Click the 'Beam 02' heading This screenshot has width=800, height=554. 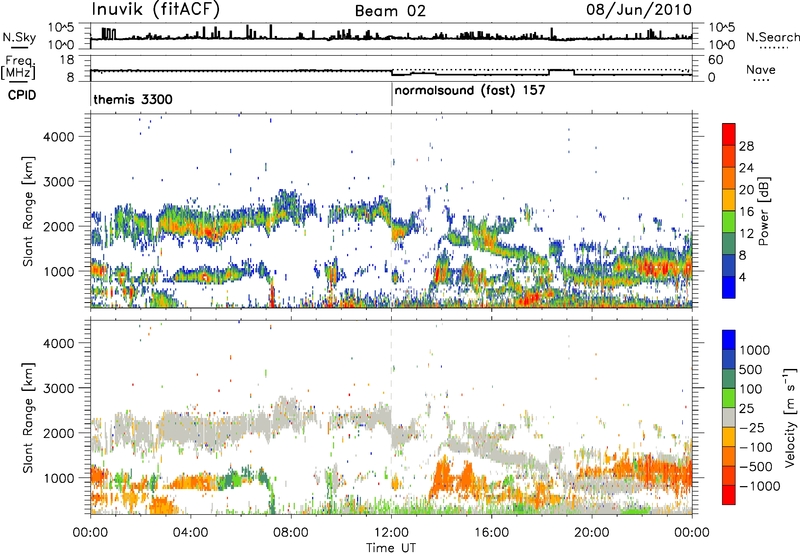pyautogui.click(x=390, y=11)
